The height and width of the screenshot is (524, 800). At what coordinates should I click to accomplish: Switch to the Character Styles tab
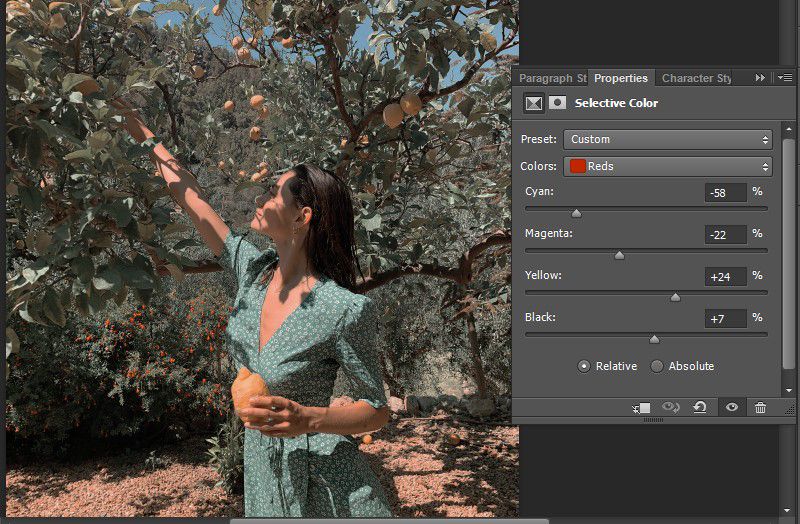[x=696, y=78]
